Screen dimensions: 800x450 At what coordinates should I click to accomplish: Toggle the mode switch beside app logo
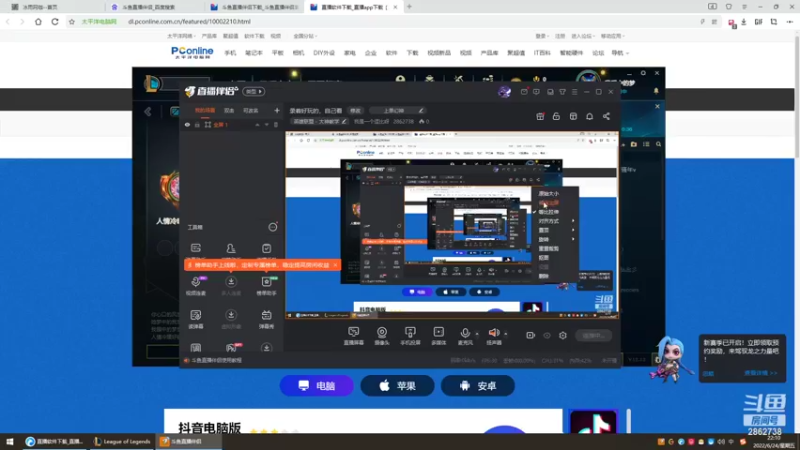click(254, 91)
